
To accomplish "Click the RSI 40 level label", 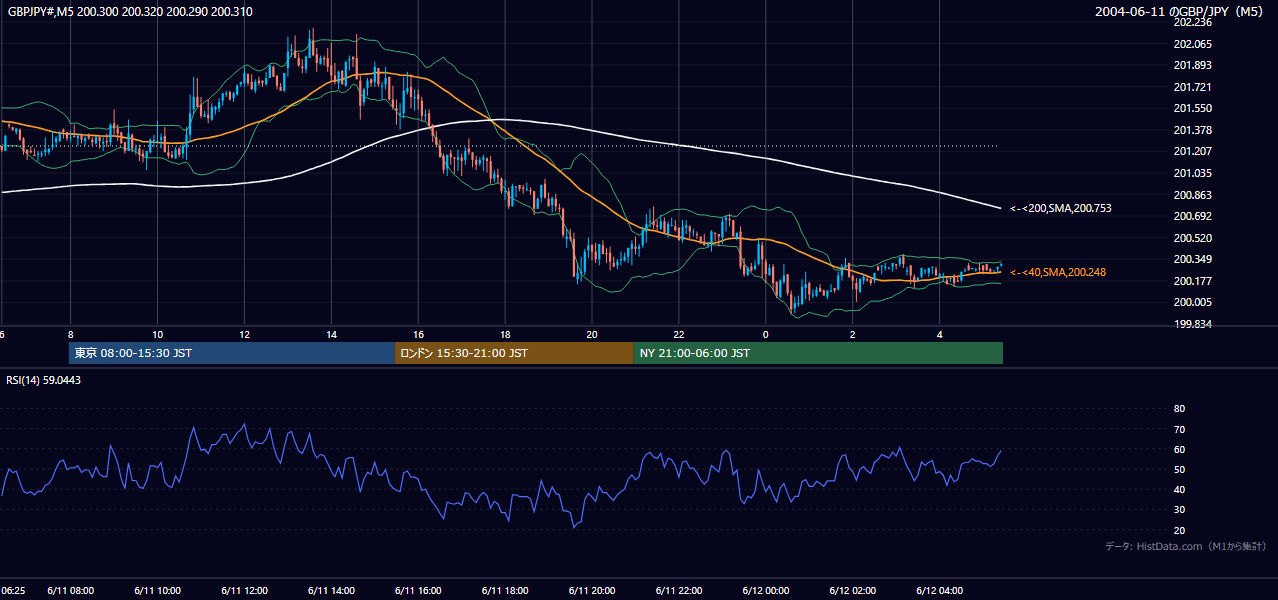I will [1179, 489].
